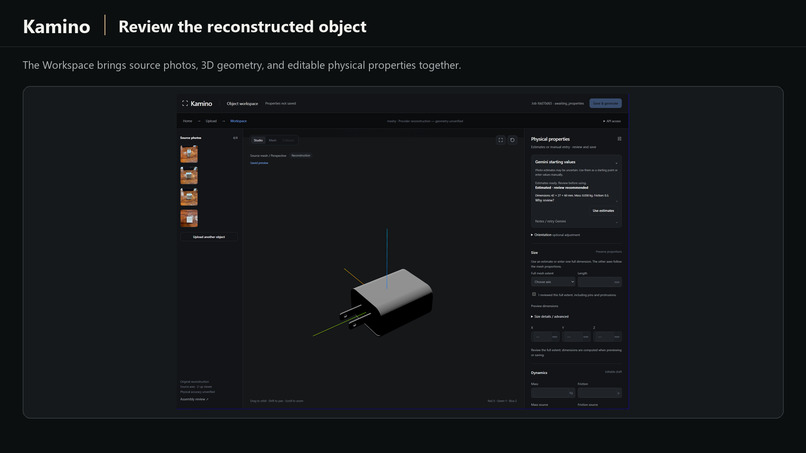This screenshot has width=806, height=453.
Task: Click the Z dimension input field
Action: click(607, 337)
